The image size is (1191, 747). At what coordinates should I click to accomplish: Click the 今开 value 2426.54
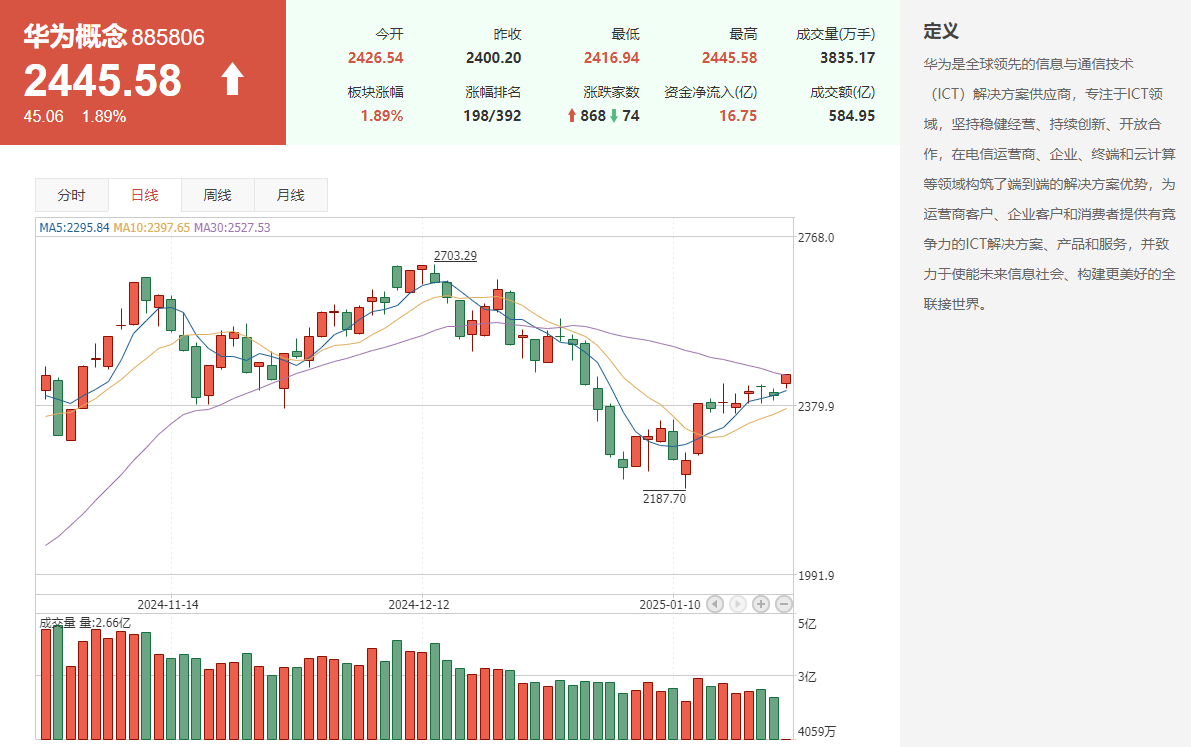[x=375, y=58]
